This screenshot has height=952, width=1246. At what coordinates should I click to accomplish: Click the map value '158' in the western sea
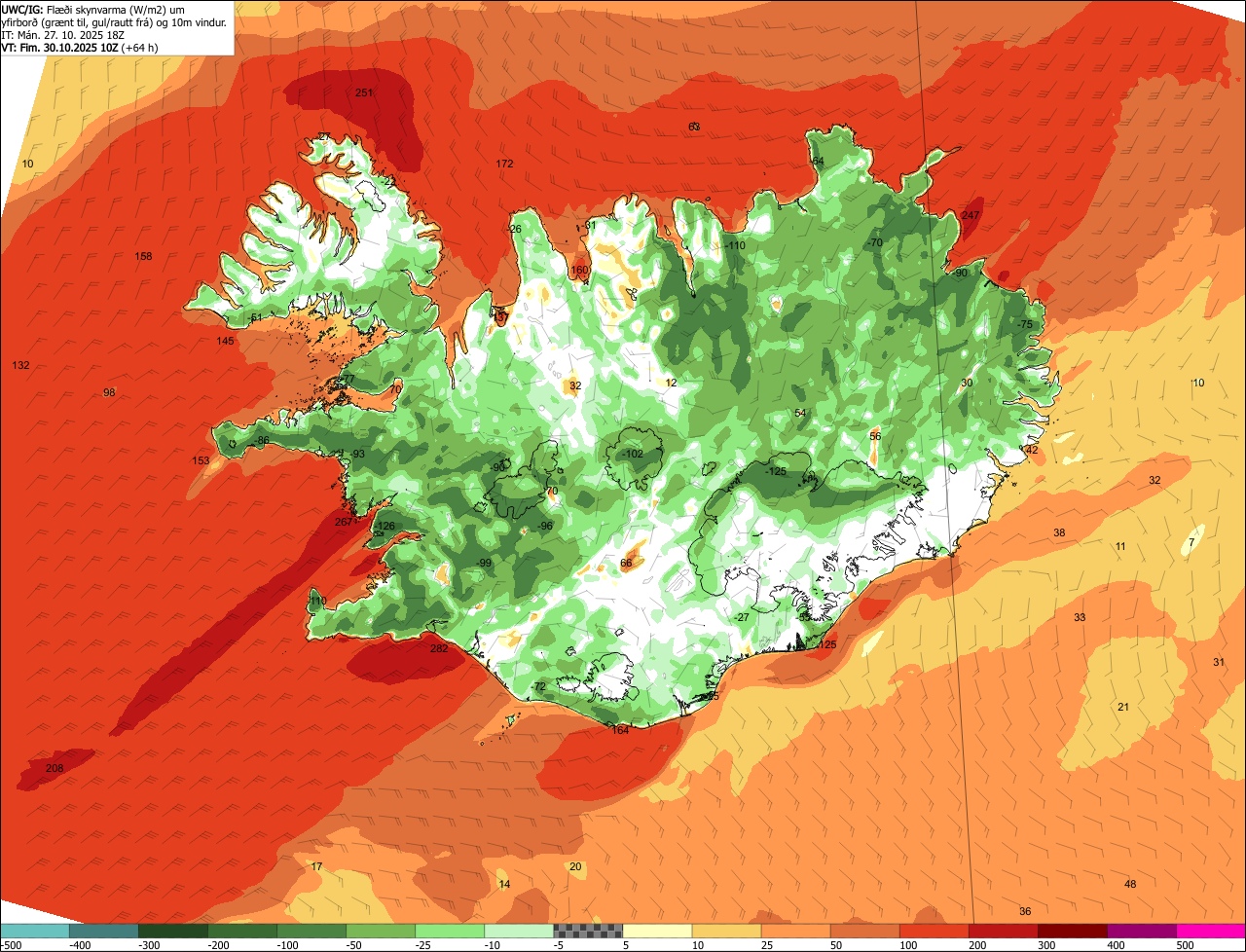(143, 256)
